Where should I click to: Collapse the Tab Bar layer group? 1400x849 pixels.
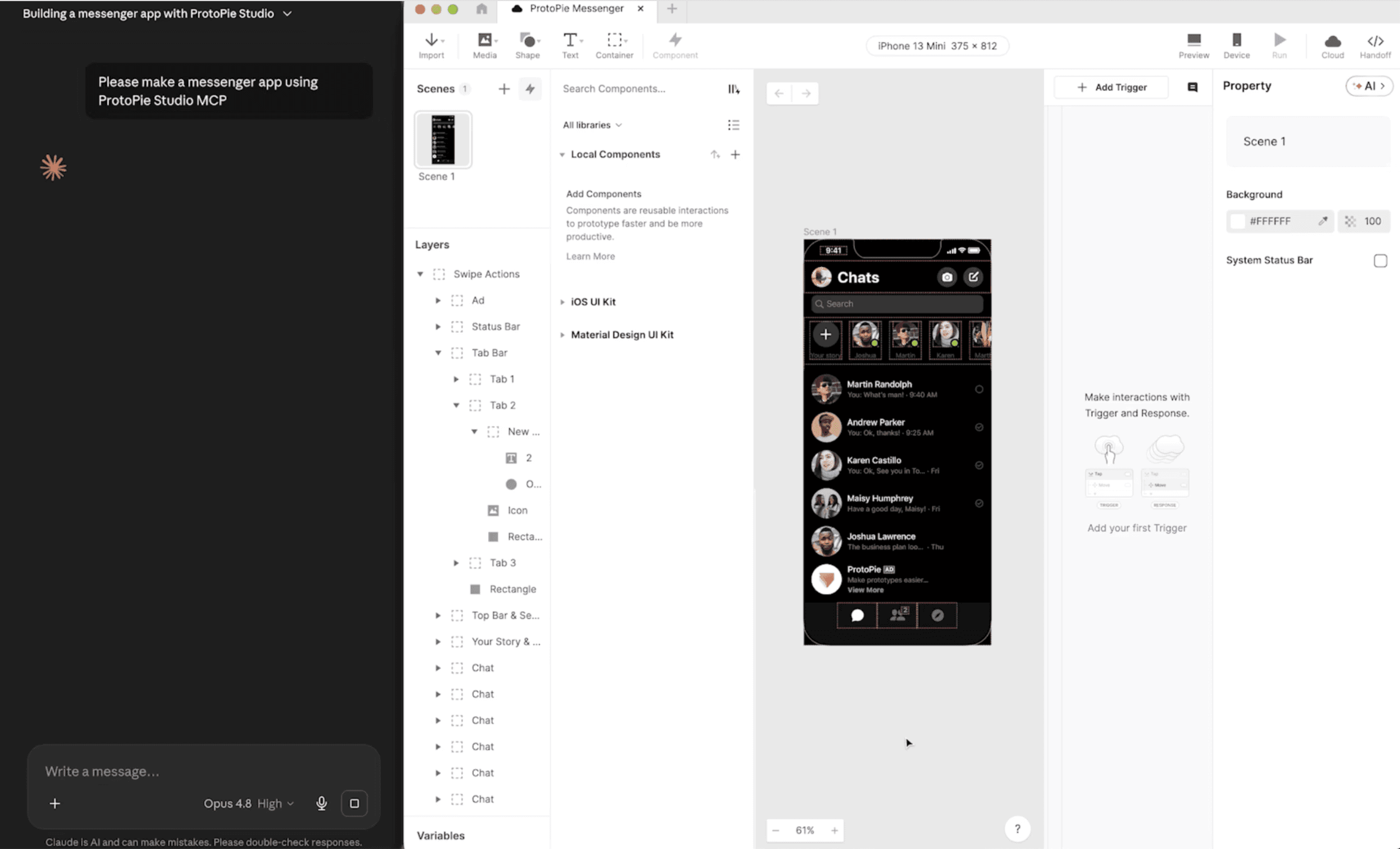click(438, 353)
